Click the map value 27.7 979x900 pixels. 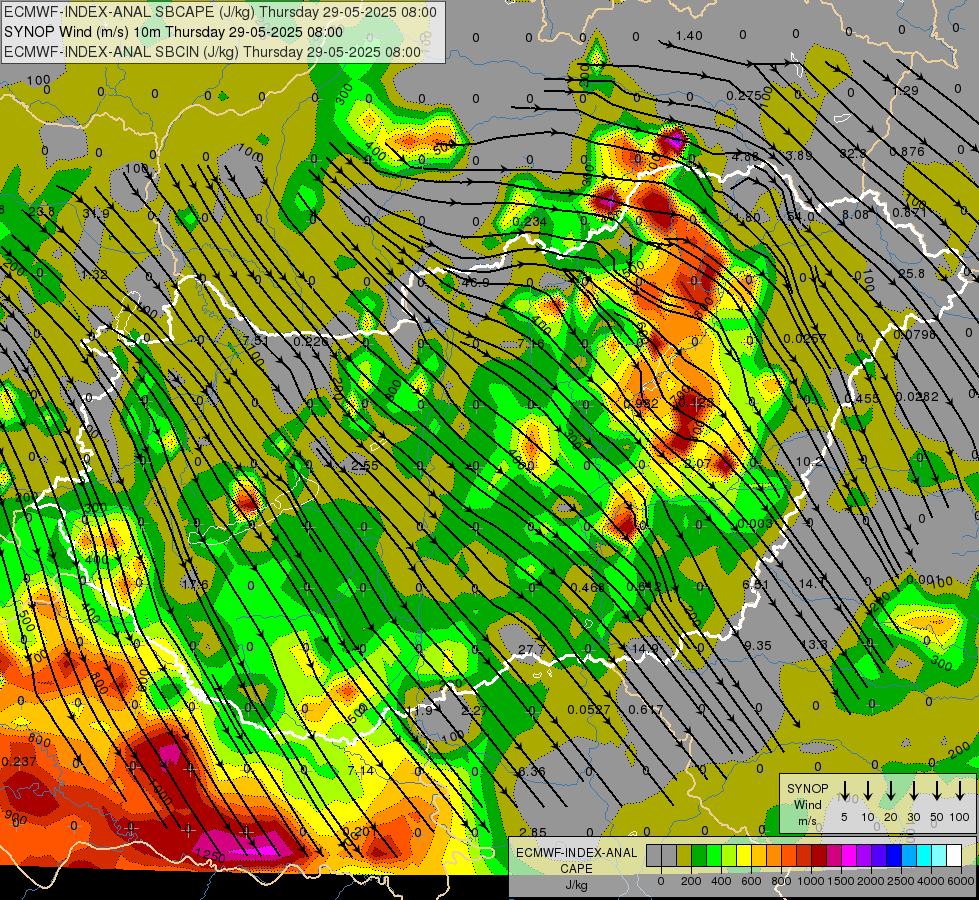click(x=532, y=650)
